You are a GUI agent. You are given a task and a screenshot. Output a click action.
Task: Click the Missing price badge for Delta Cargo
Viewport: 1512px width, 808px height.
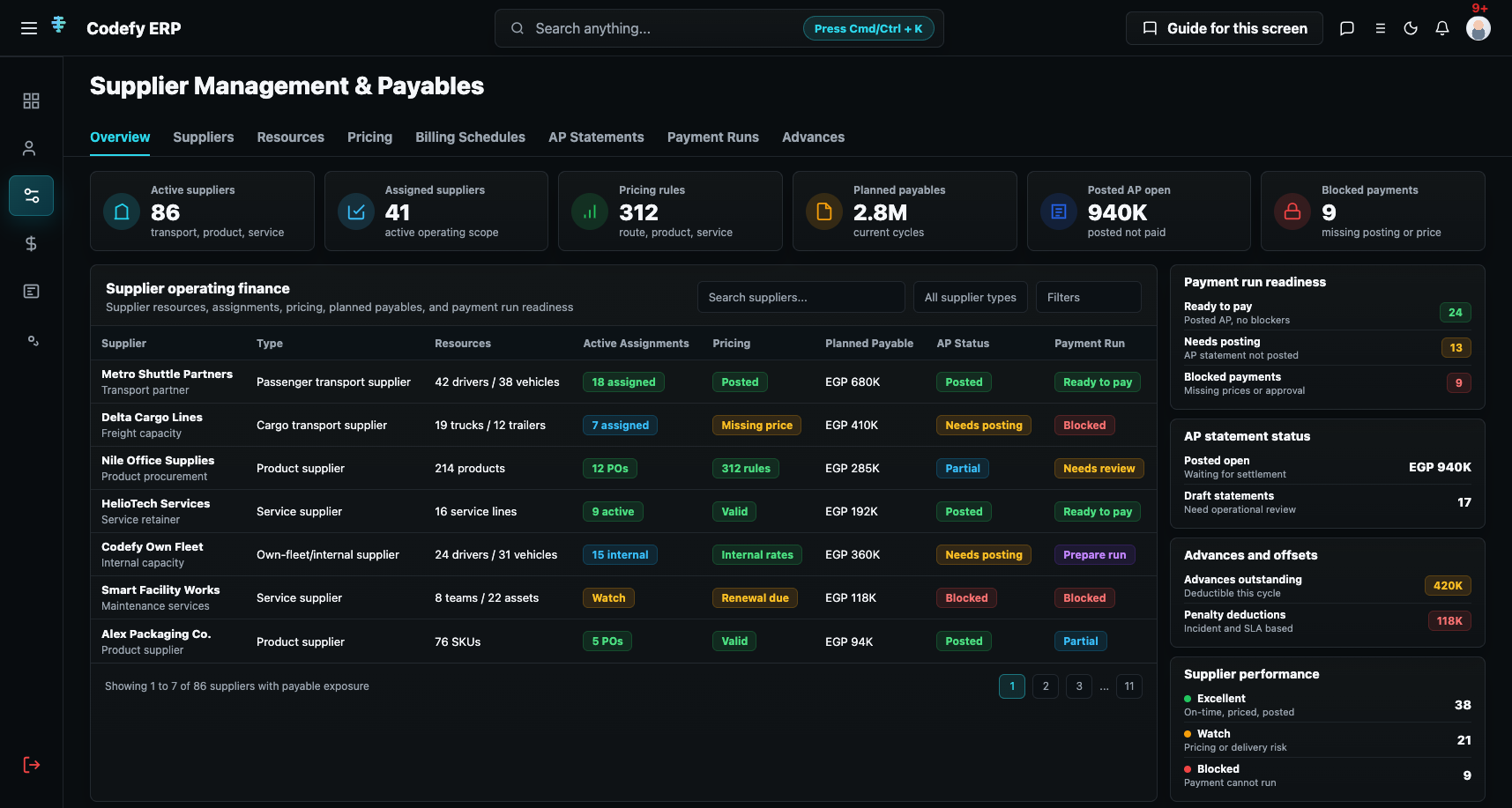tap(756, 425)
